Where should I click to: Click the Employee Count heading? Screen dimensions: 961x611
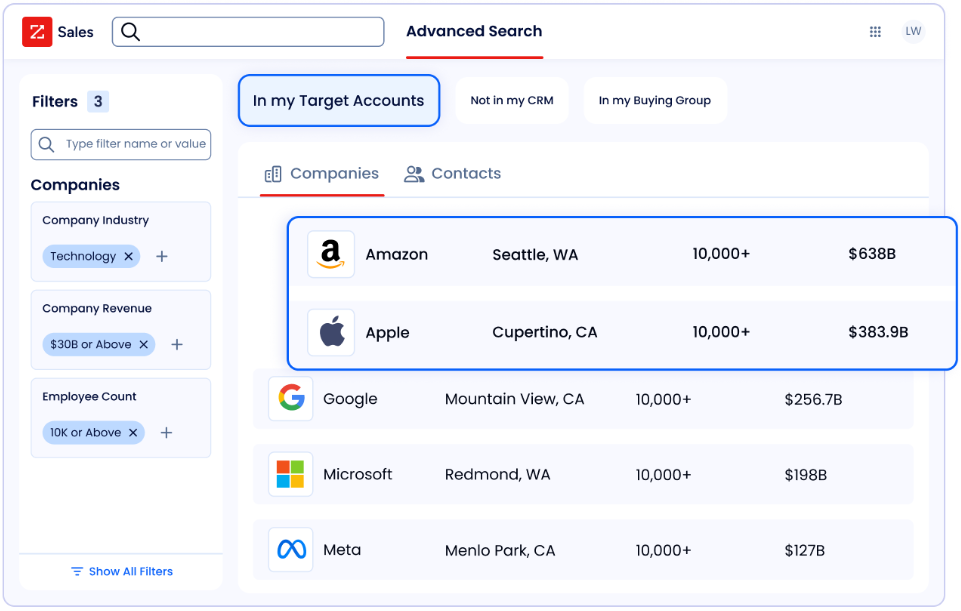click(89, 397)
